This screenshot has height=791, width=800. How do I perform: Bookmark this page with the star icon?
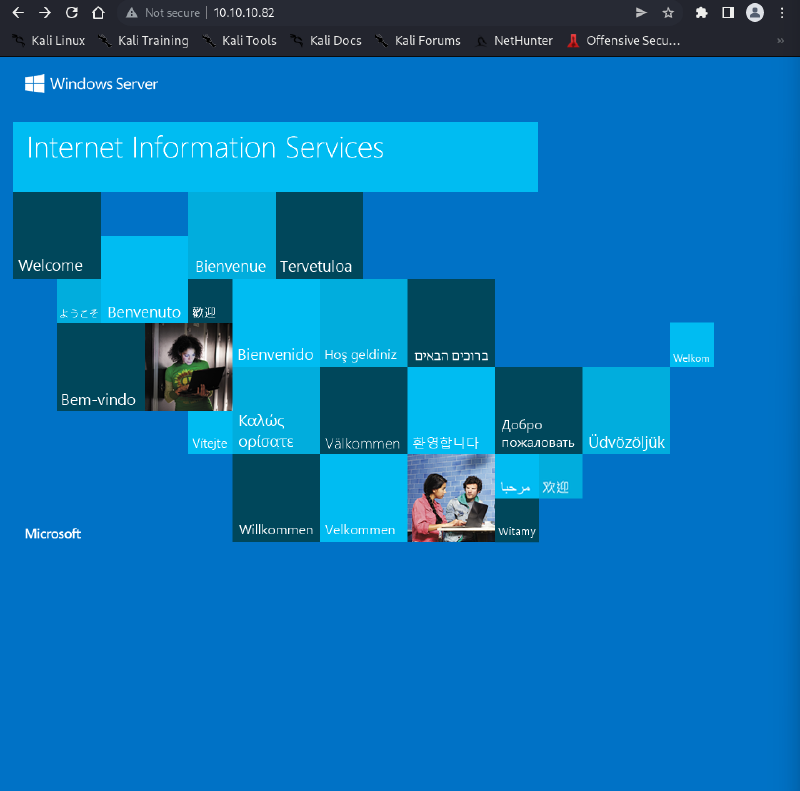tap(668, 13)
